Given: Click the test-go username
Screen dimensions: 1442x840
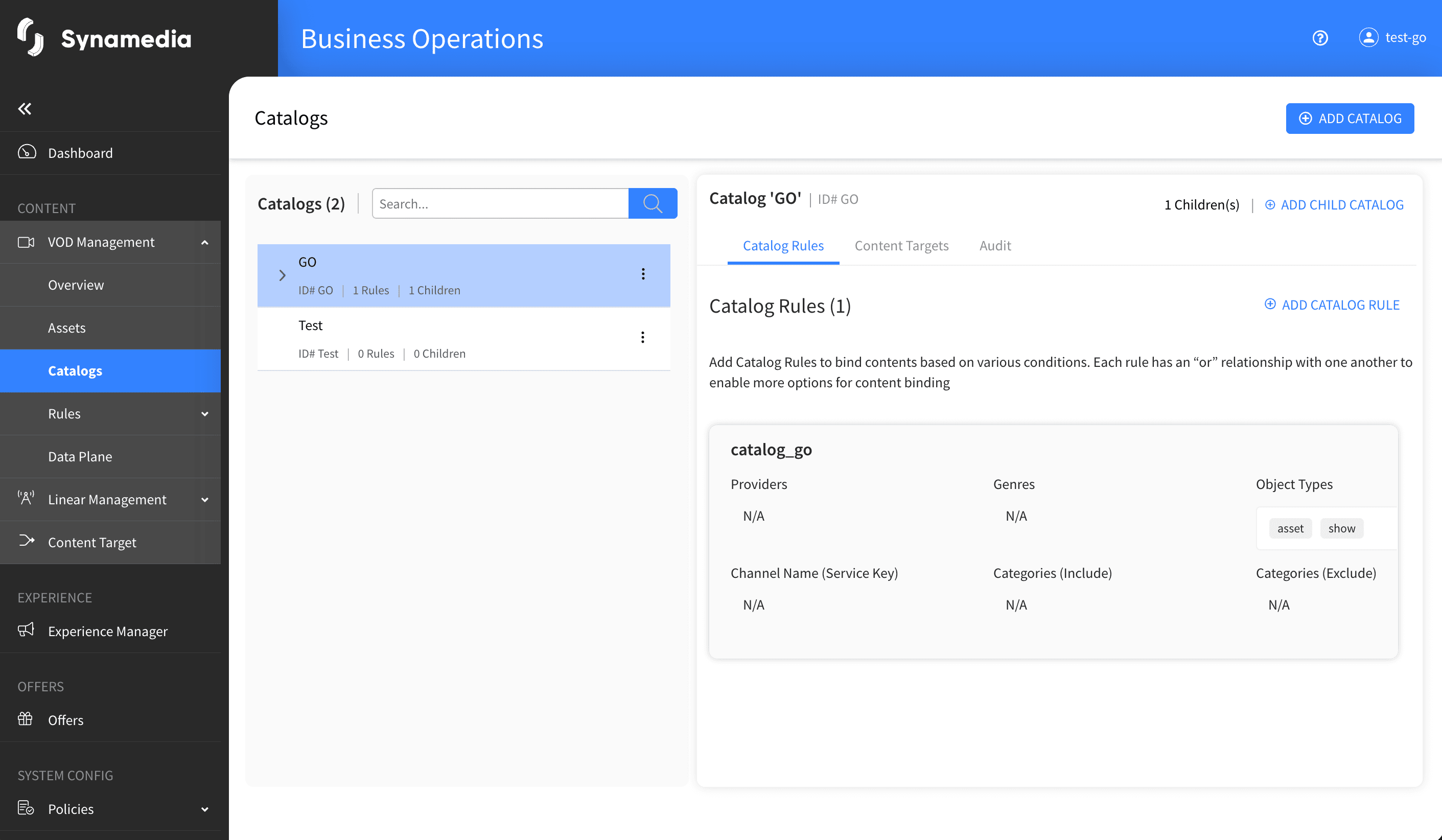Looking at the screenshot, I should (x=1405, y=38).
